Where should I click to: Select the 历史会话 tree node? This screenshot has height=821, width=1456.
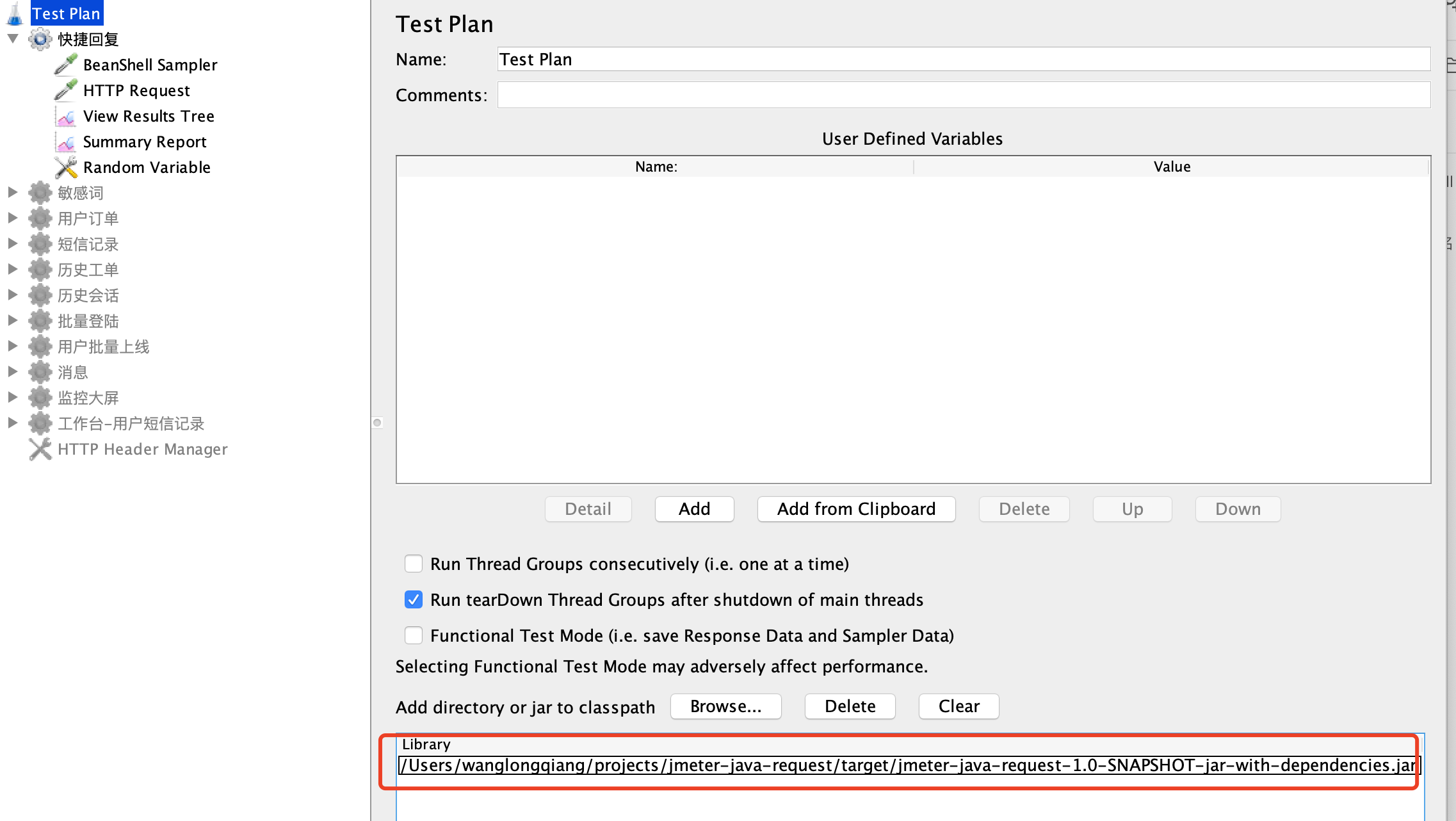pos(88,295)
